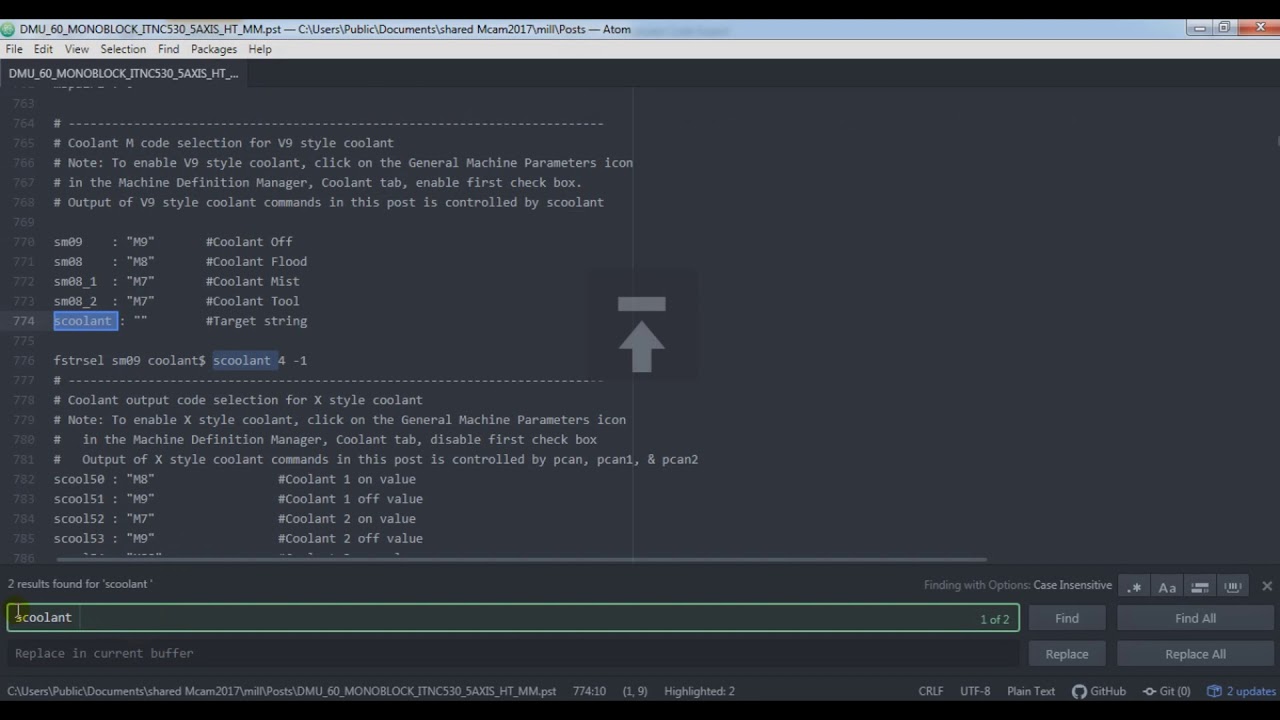The width and height of the screenshot is (1280, 720).
Task: Open the Selection menu
Action: [123, 49]
